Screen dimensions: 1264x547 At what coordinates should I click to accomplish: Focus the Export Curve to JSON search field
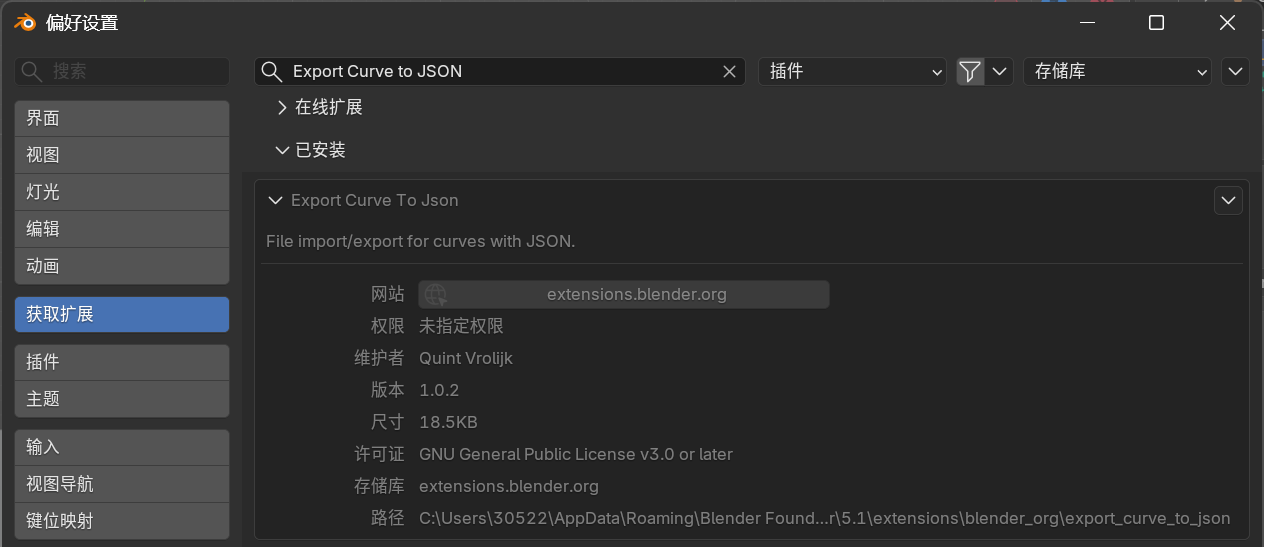[x=500, y=71]
